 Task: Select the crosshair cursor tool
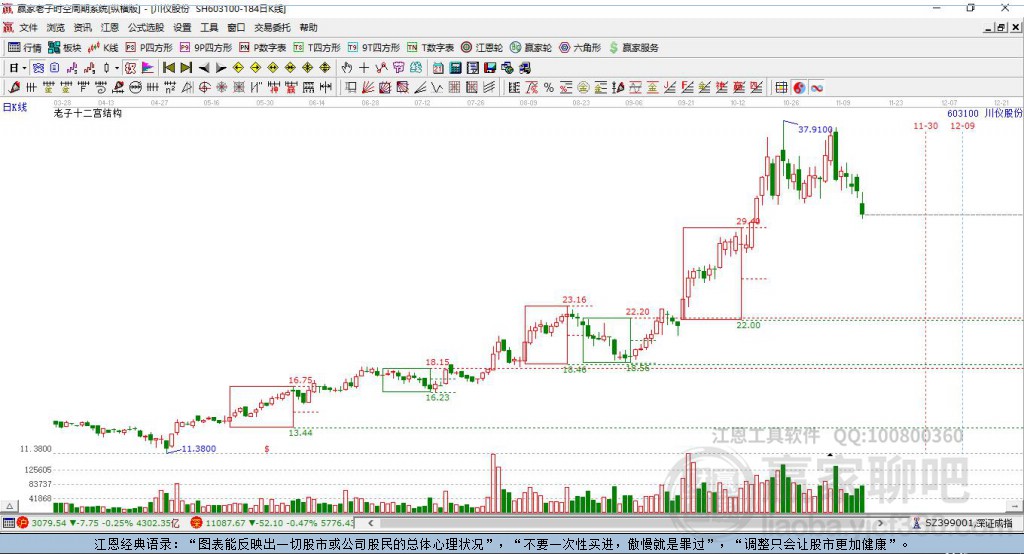point(364,68)
